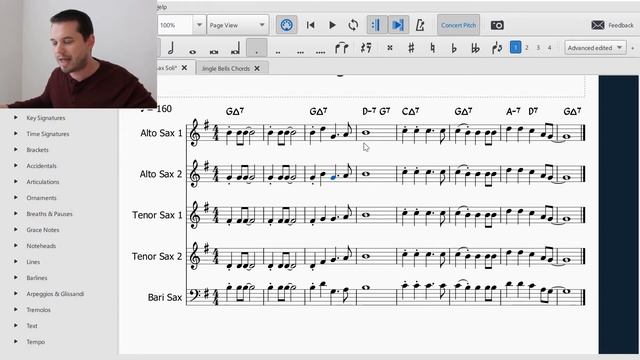Open the Help menu
Viewport: 640px width, 360px height.
click(162, 7)
